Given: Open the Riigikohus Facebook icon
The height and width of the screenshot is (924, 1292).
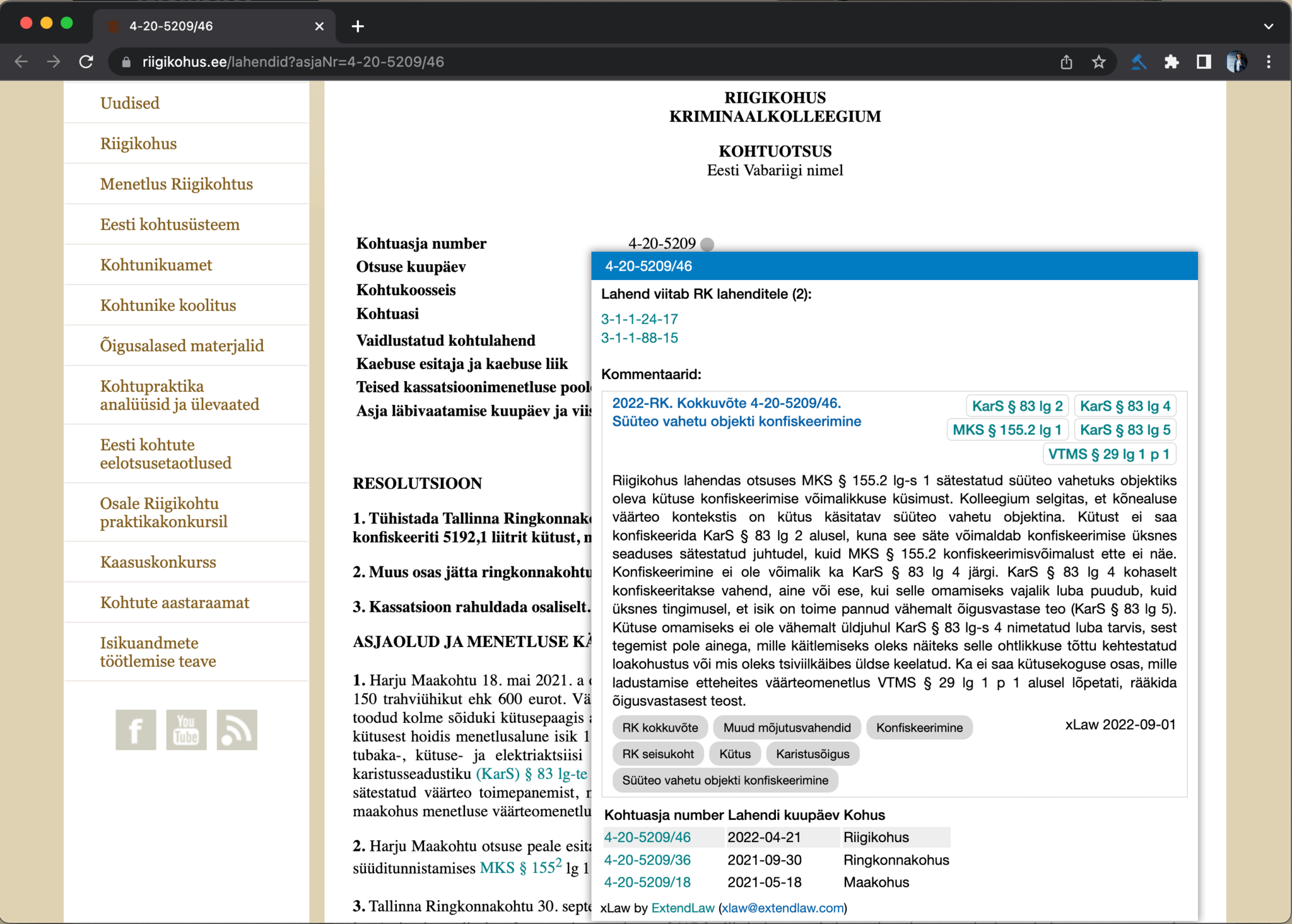Looking at the screenshot, I should point(136,729).
